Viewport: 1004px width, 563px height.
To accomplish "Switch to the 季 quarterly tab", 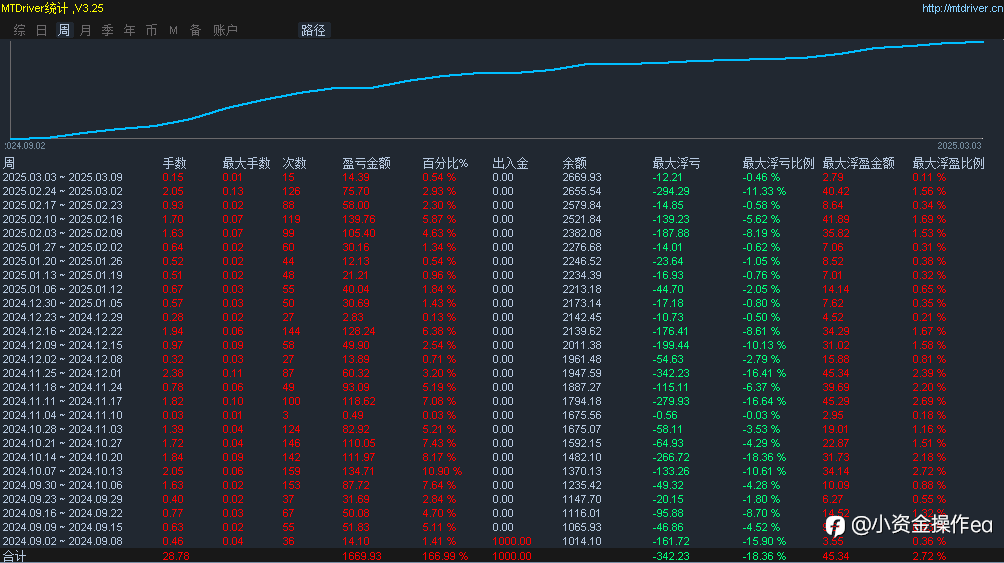I will pyautogui.click(x=107, y=30).
